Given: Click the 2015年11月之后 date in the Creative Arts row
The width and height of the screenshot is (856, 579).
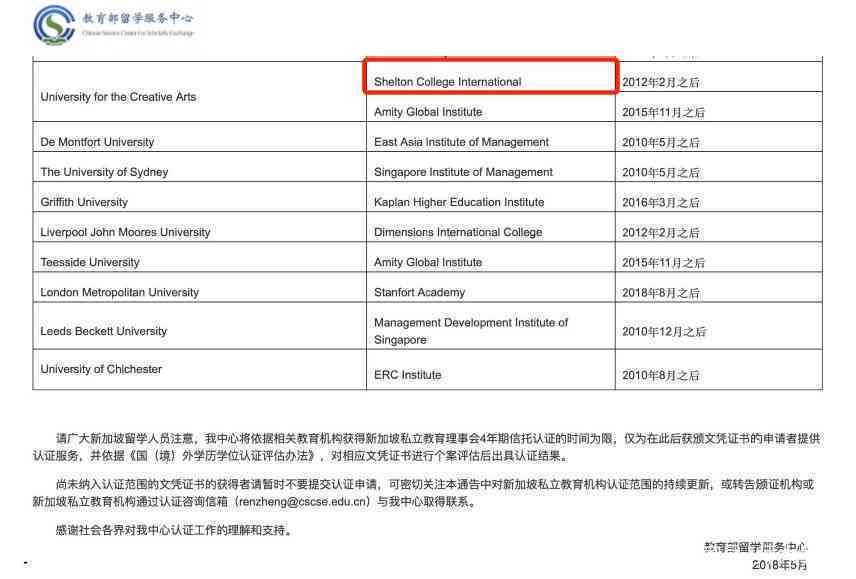Looking at the screenshot, I should (663, 112).
